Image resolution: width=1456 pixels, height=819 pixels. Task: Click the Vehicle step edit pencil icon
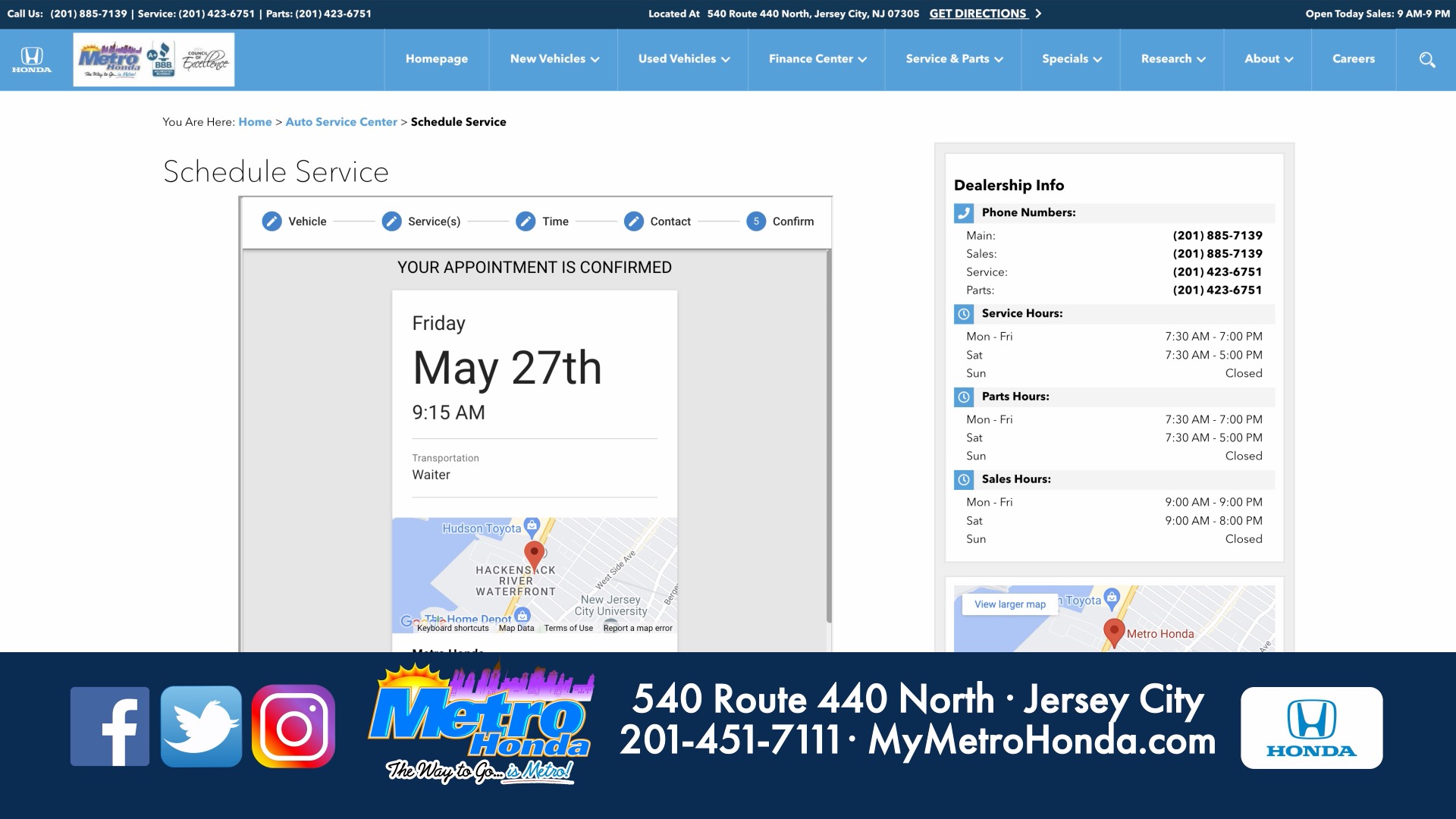pos(271,221)
